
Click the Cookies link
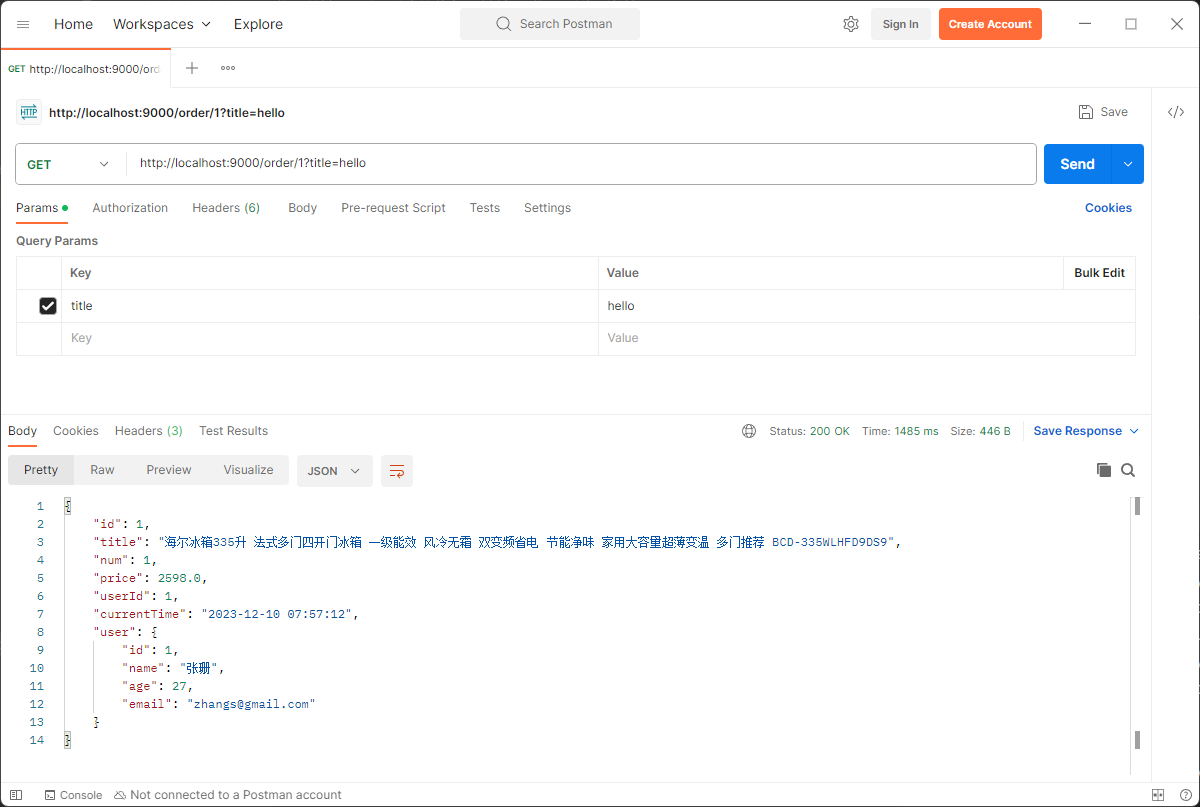coord(1108,208)
